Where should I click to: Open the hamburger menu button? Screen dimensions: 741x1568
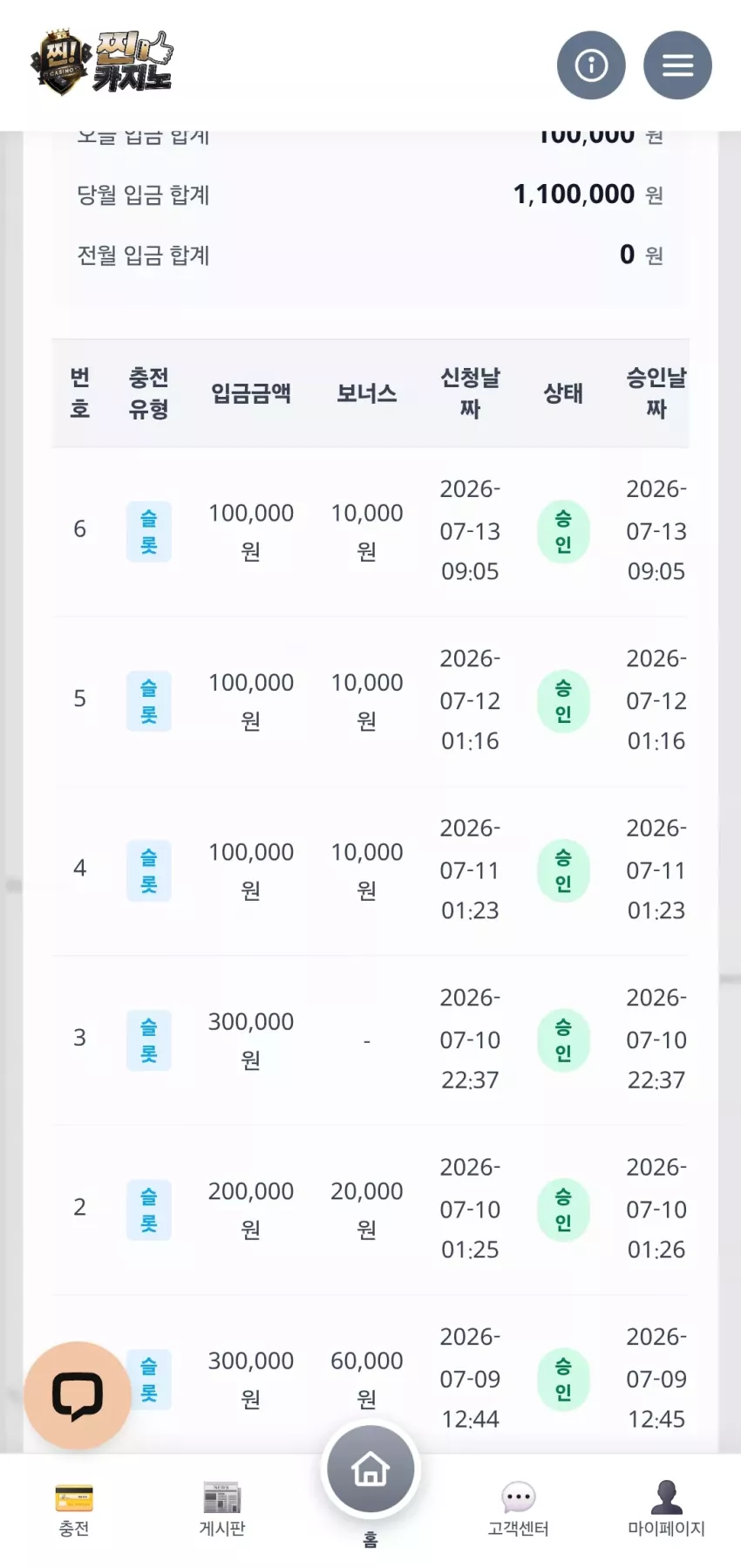click(677, 65)
